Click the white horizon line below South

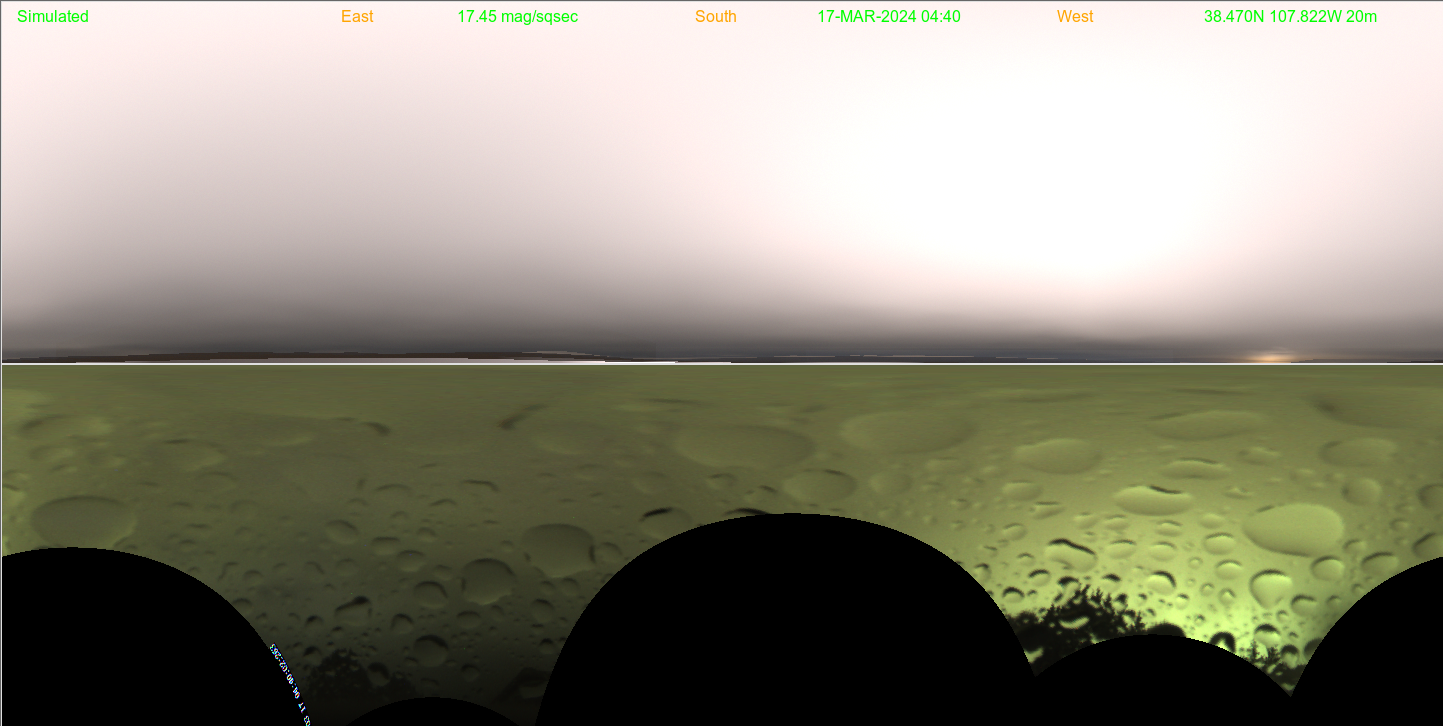tap(716, 364)
